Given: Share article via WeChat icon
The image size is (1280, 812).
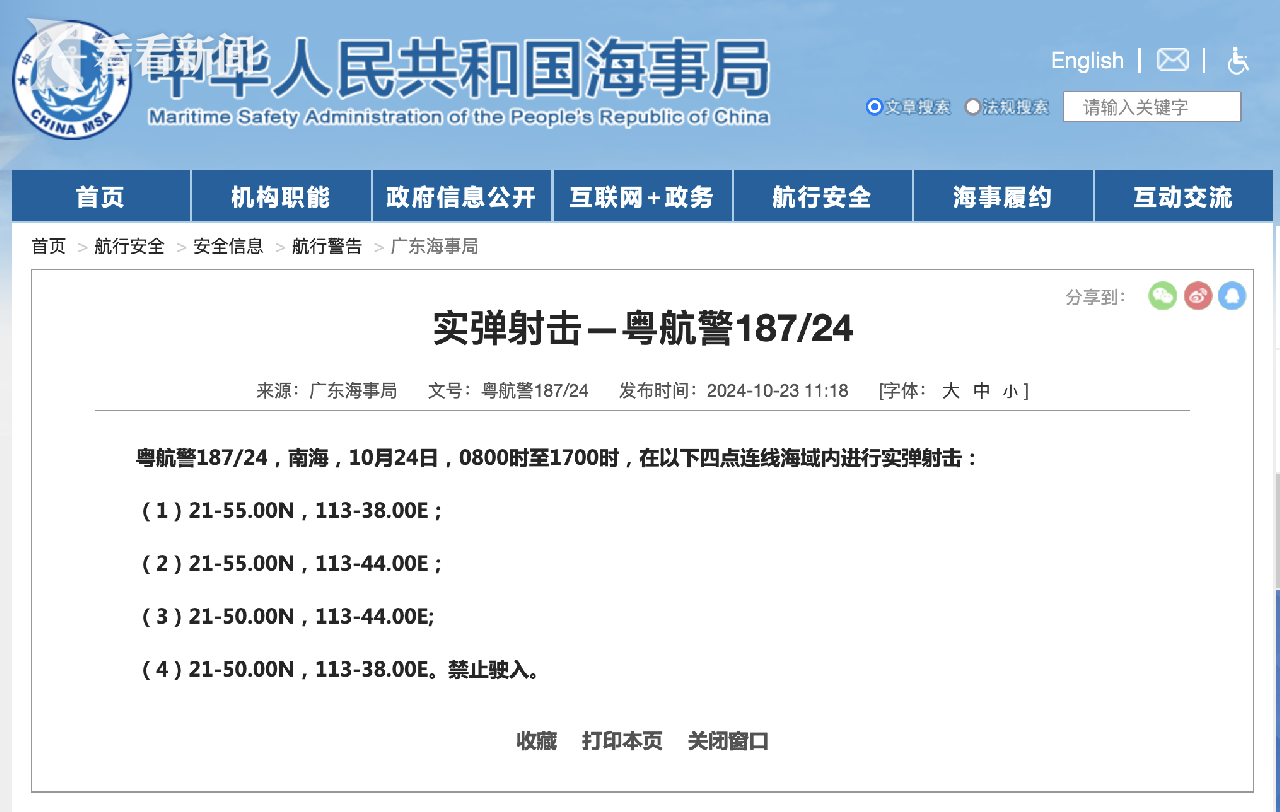Looking at the screenshot, I should 1162,295.
